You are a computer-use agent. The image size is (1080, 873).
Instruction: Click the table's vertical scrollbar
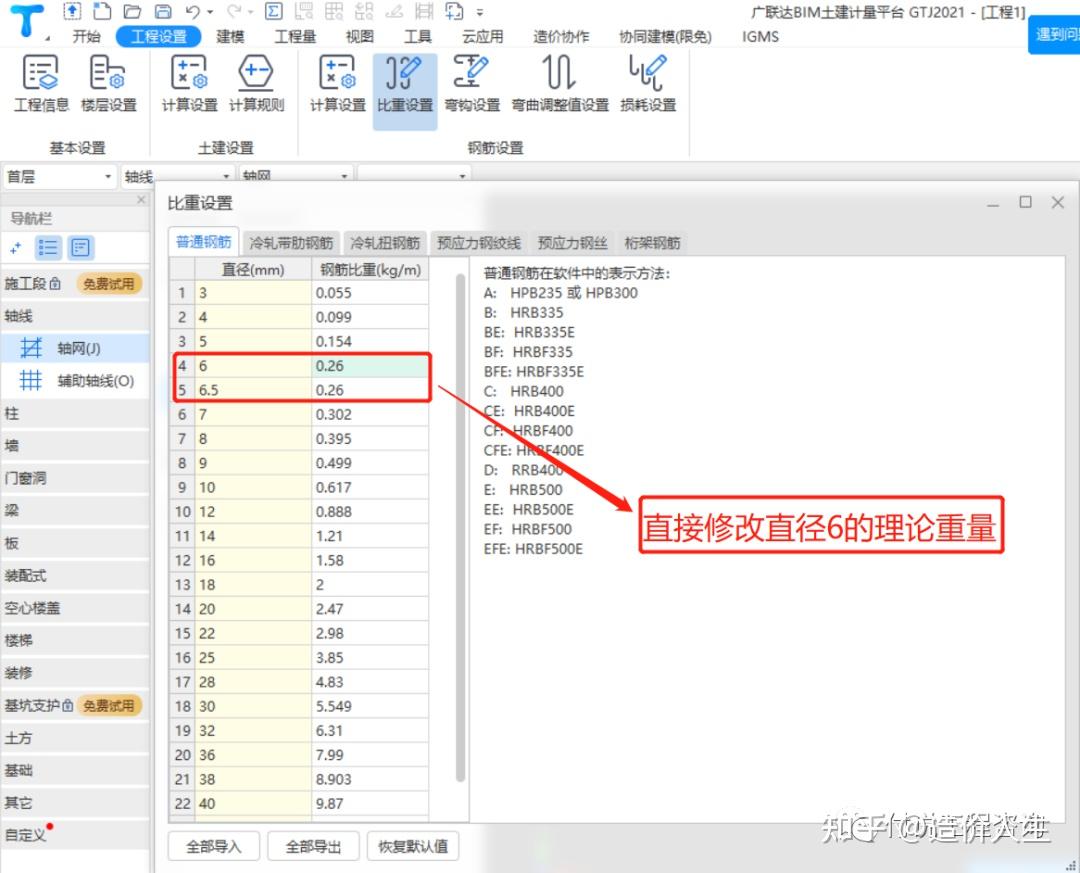click(x=460, y=527)
